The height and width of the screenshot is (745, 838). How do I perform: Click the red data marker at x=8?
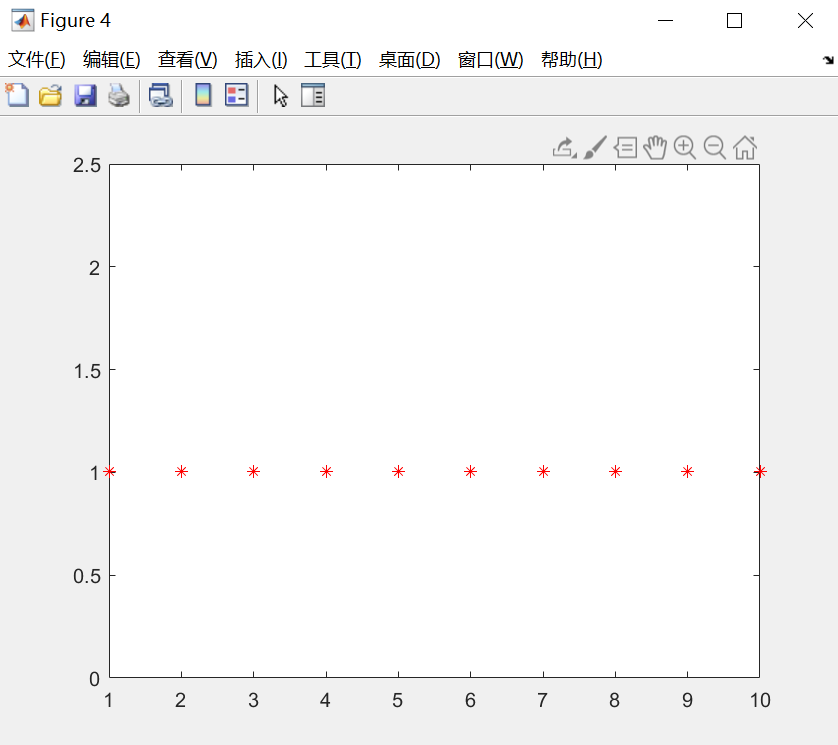click(615, 471)
